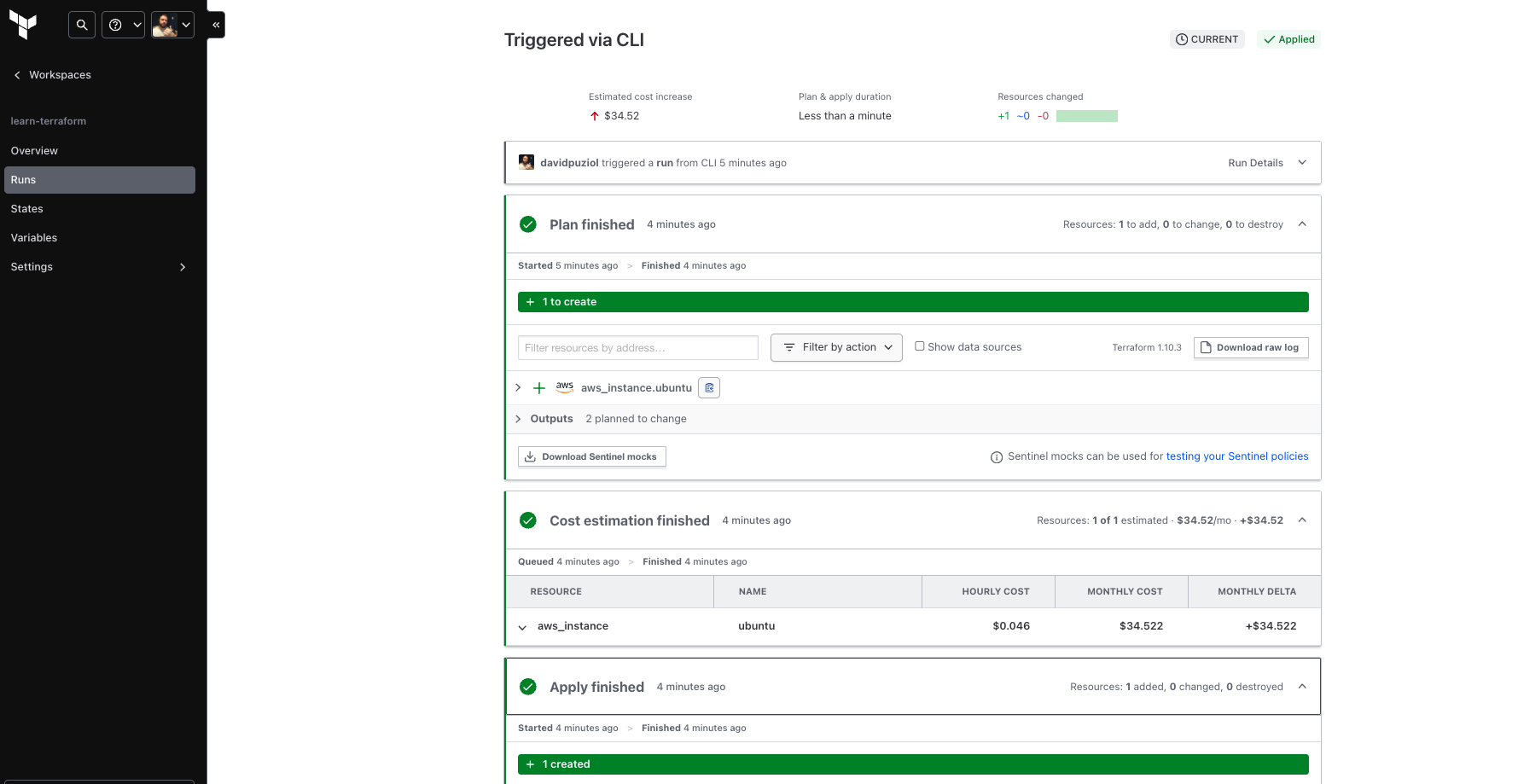Expand the aws_instance.ubuntu resource row

coord(518,388)
